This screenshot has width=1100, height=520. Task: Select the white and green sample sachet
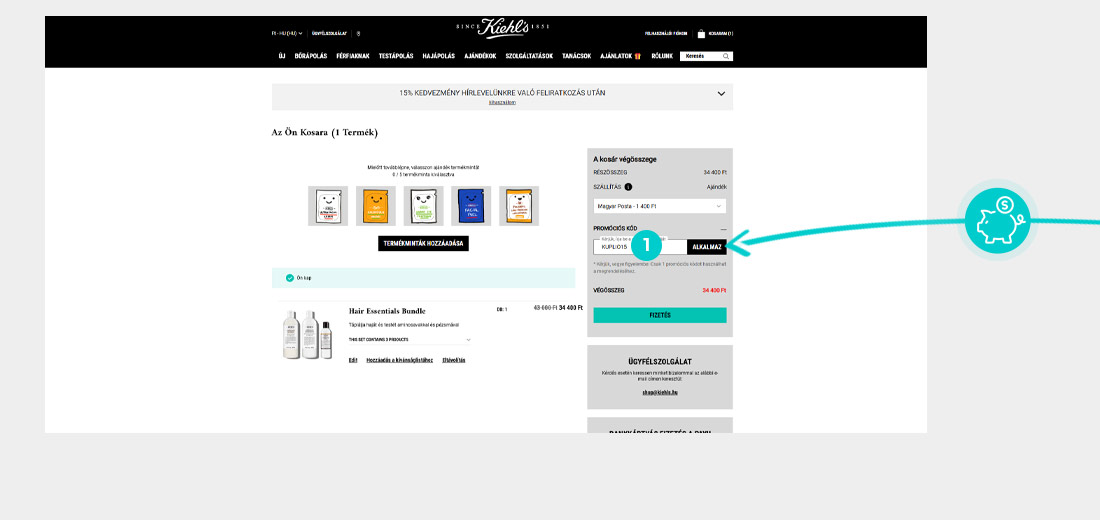coord(423,206)
